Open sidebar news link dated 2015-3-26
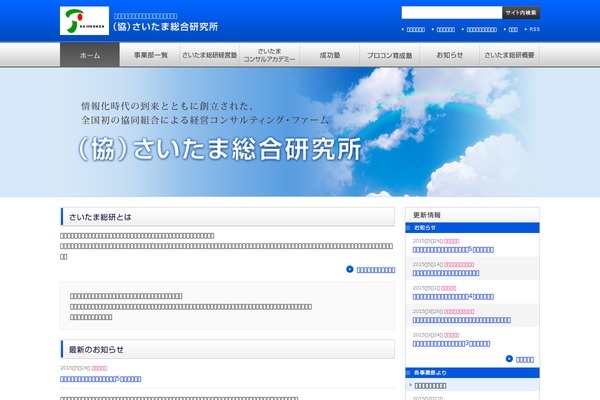This screenshot has height=400, width=600. coord(461,320)
